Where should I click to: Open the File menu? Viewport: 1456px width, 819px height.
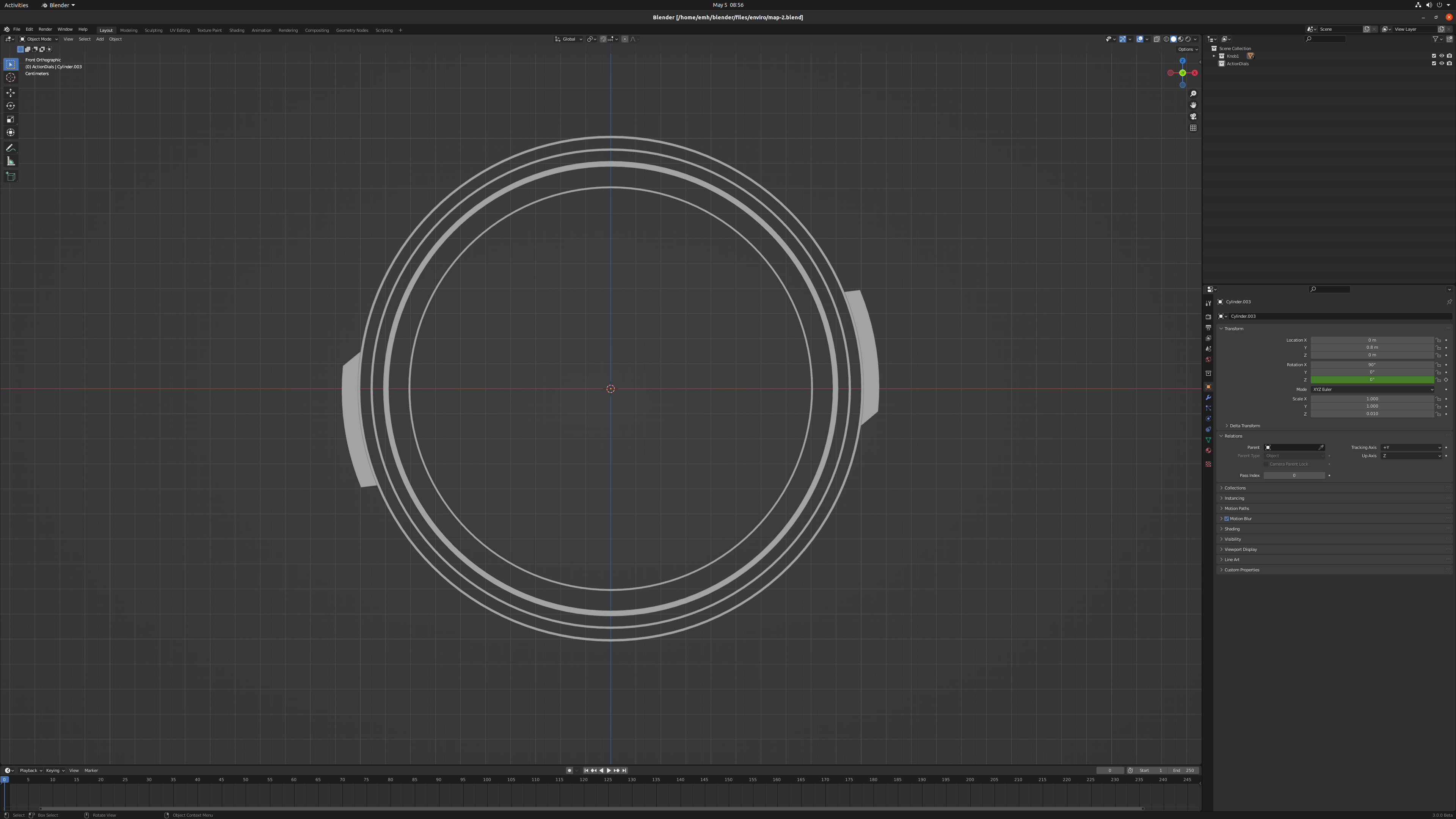tap(17, 30)
